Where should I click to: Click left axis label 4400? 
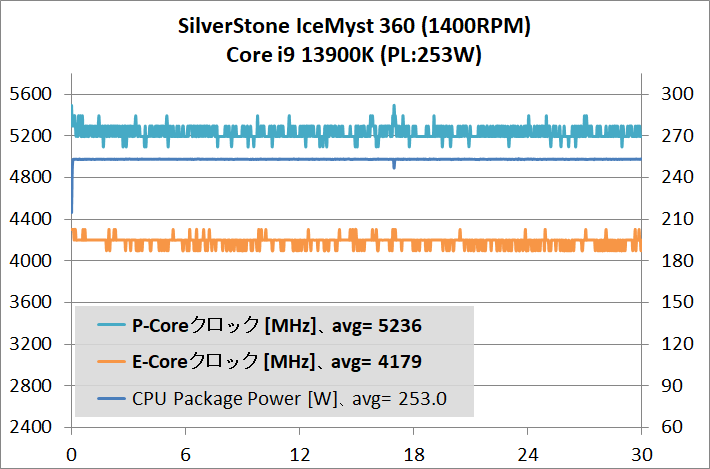coord(31,219)
